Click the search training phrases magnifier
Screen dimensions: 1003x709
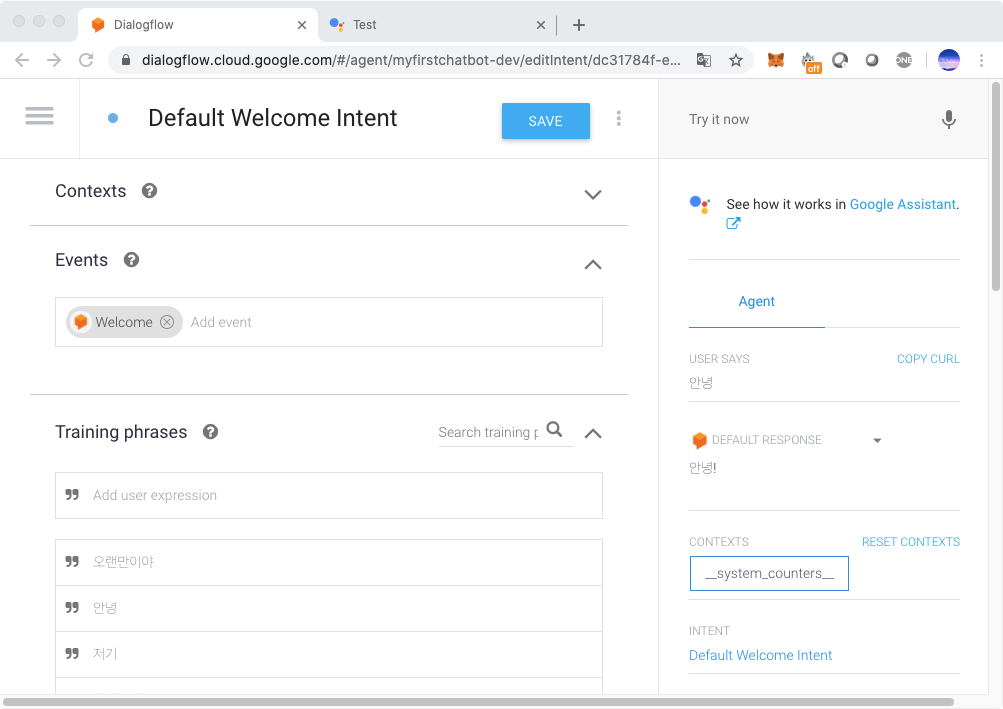click(555, 429)
